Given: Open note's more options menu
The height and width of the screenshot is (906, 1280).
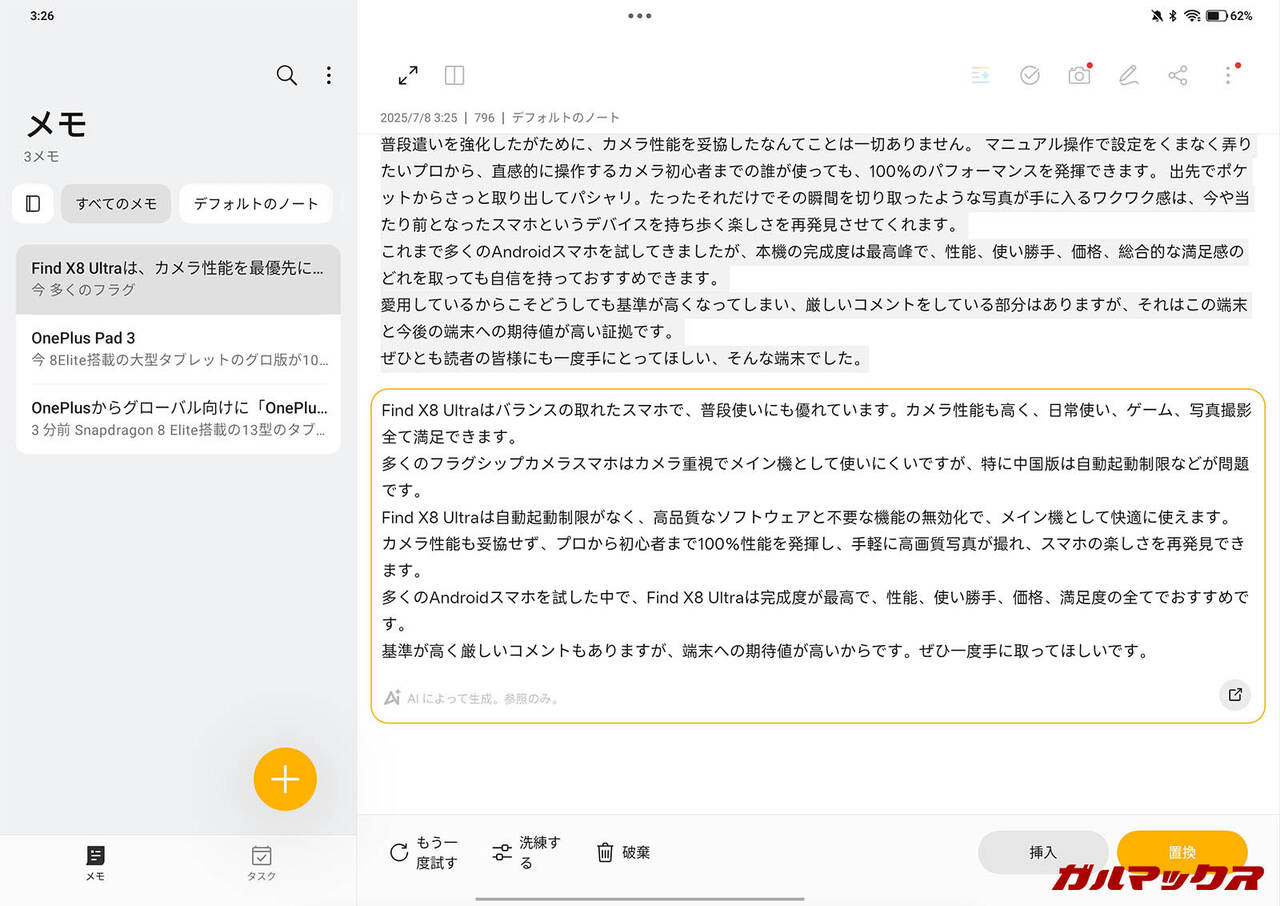Looking at the screenshot, I should coord(1228,76).
